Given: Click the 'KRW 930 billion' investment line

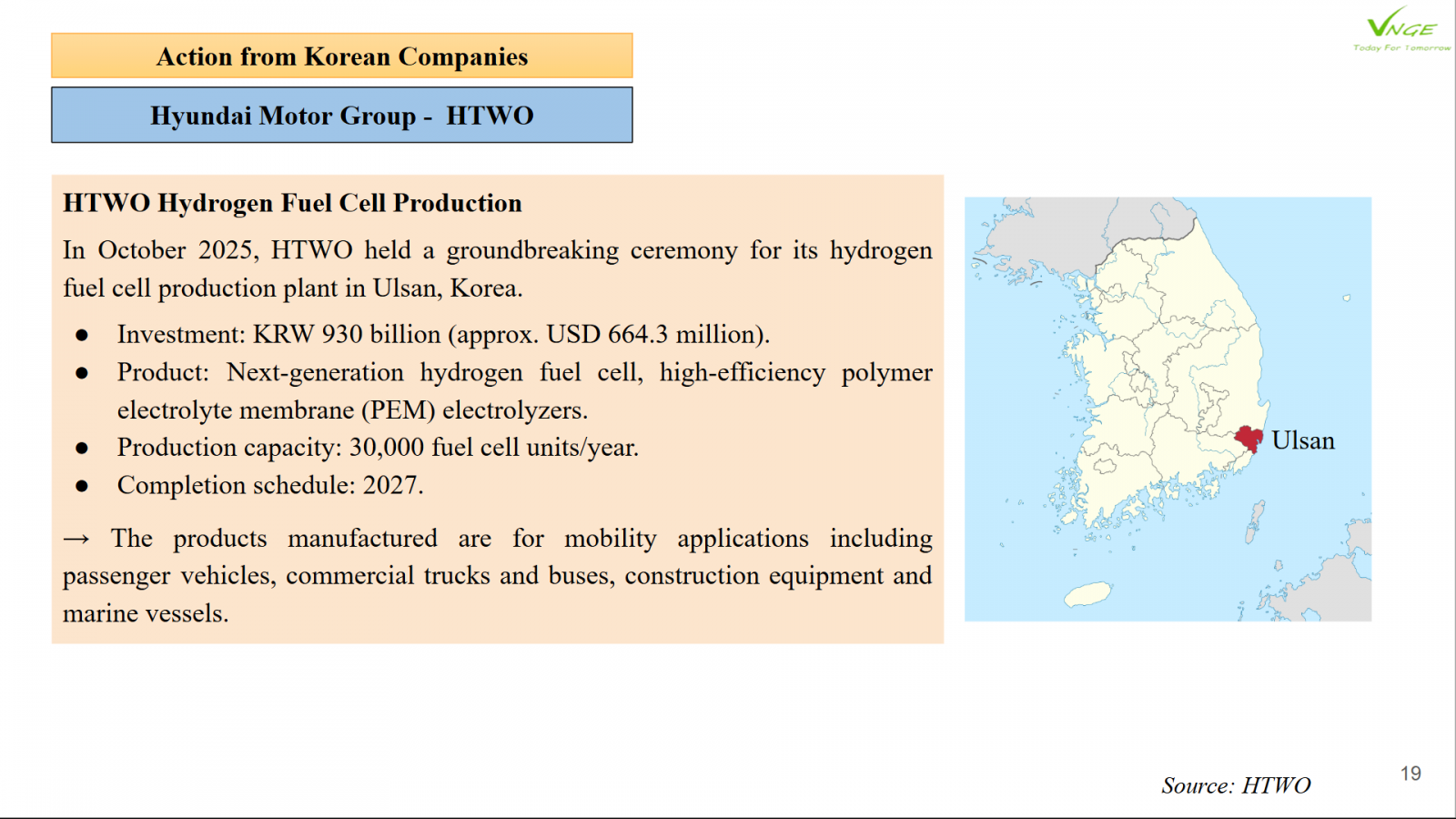Looking at the screenshot, I should tap(443, 335).
